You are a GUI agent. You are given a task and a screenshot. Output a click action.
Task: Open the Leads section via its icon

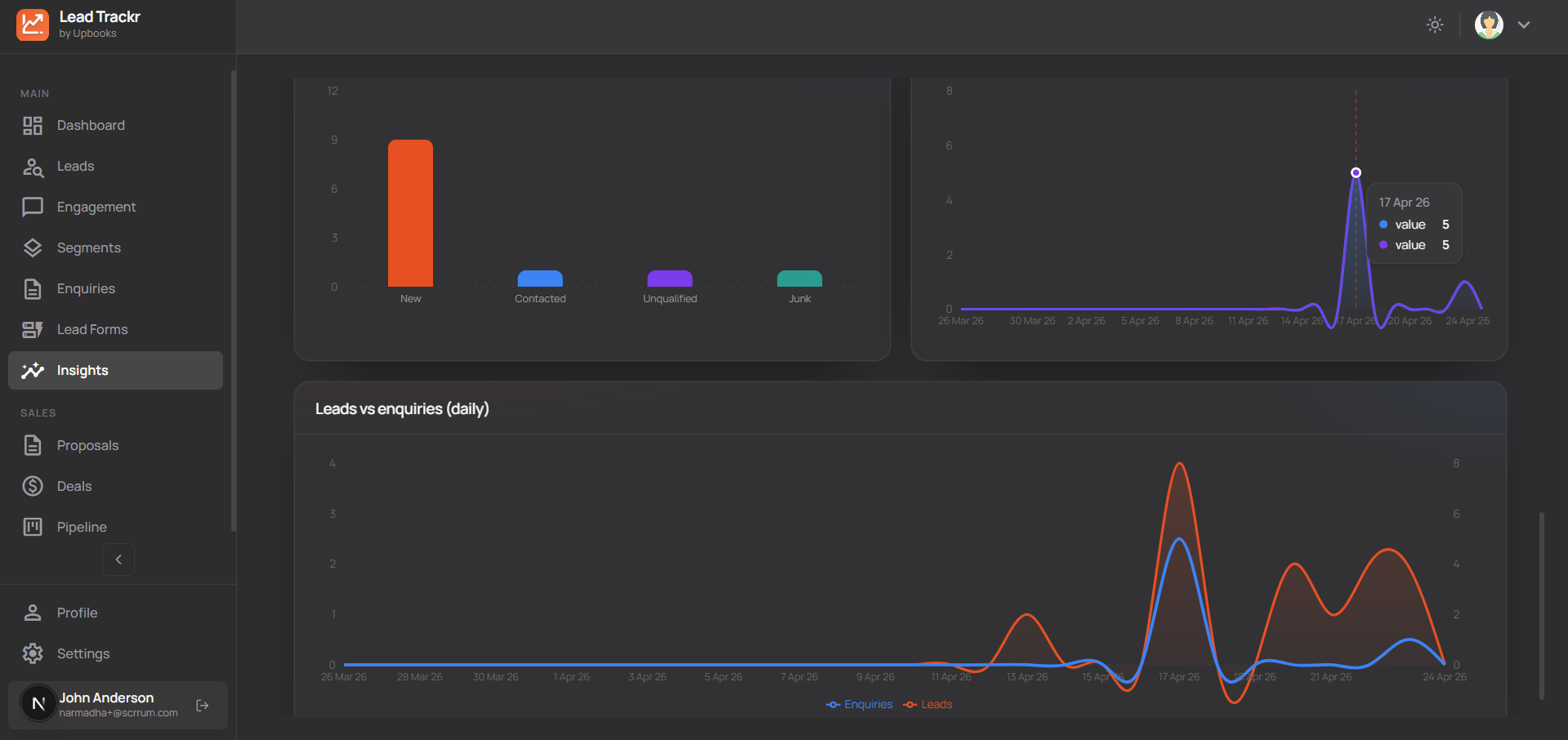[x=33, y=166]
